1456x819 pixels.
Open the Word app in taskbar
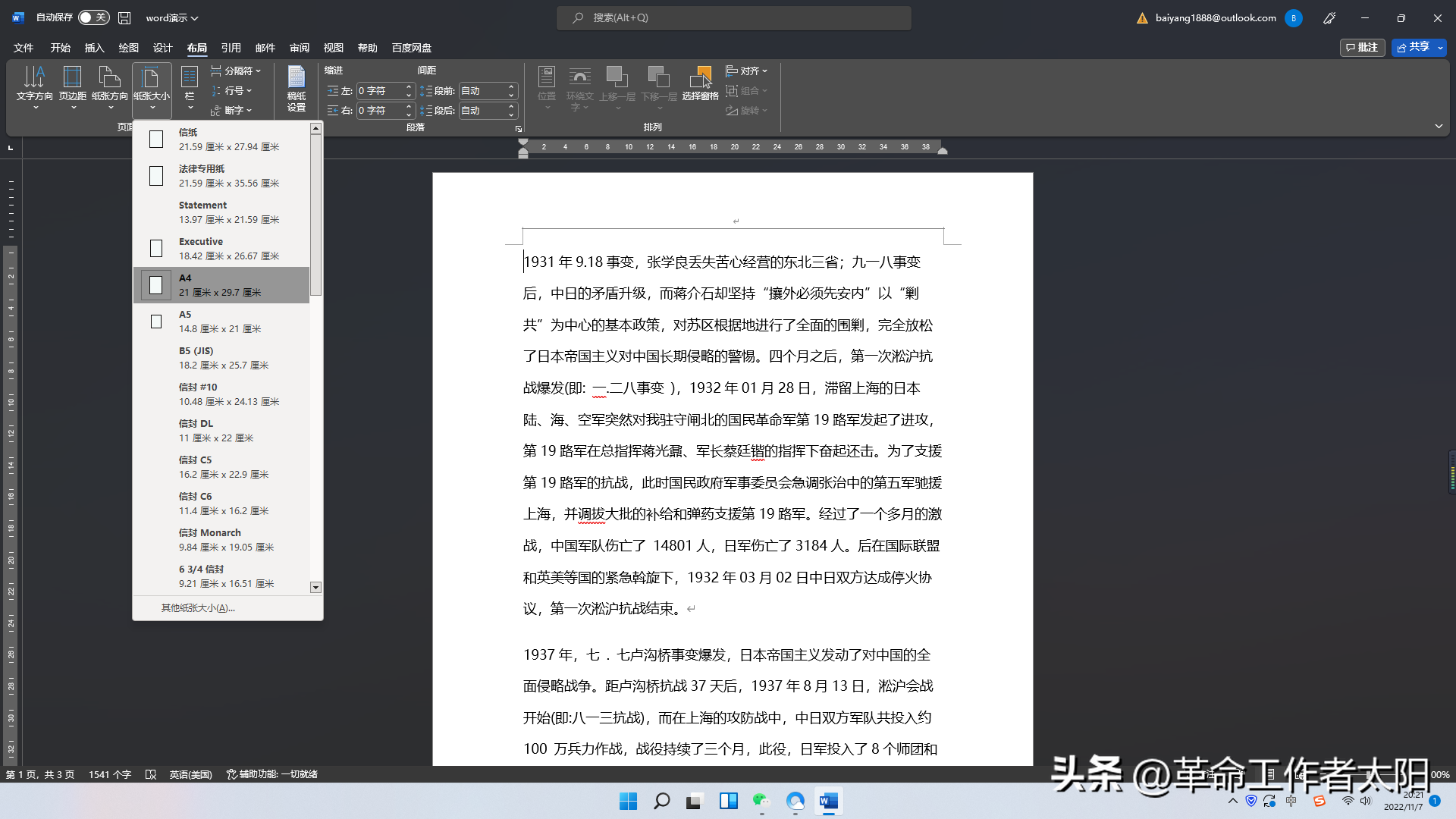click(829, 801)
